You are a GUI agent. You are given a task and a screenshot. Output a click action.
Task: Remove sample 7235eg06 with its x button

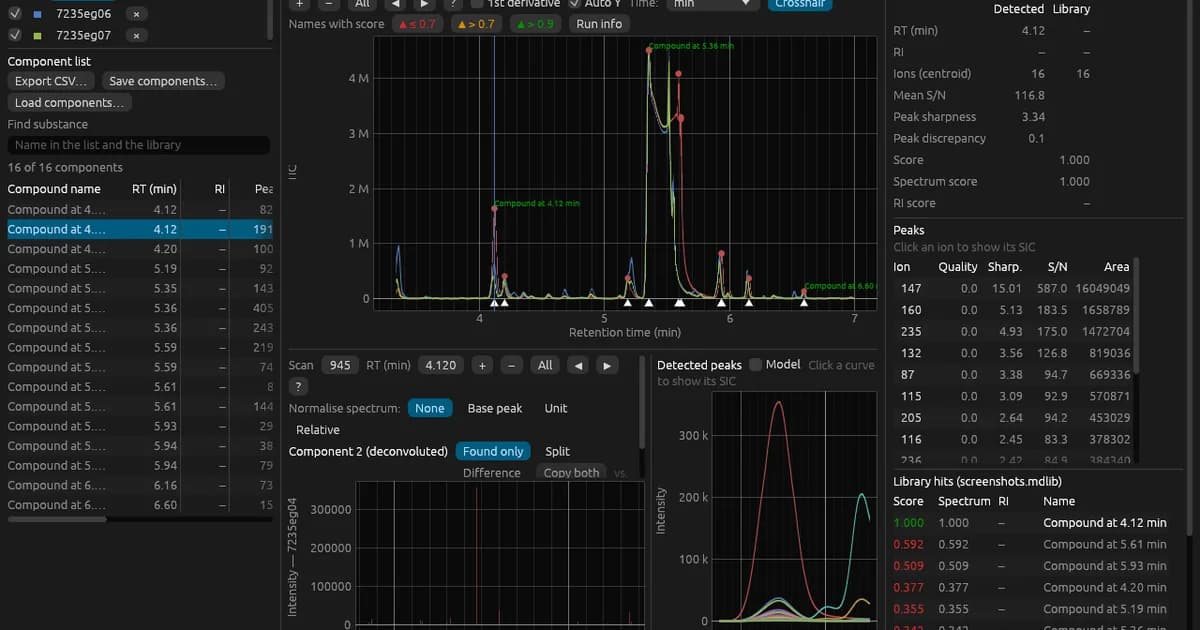click(x=137, y=14)
